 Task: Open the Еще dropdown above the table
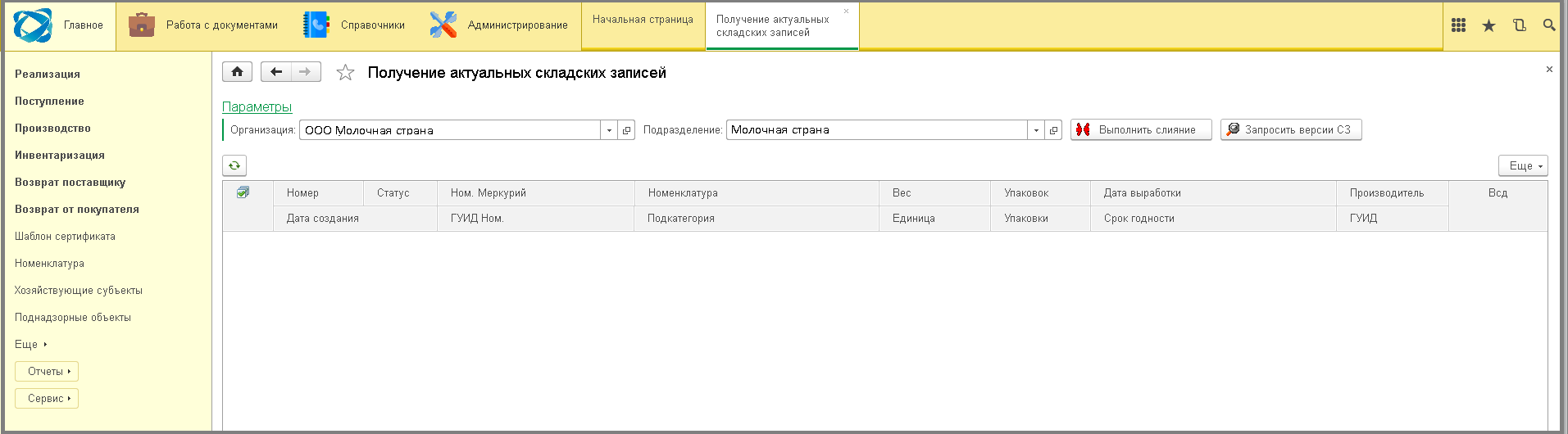coord(1522,165)
